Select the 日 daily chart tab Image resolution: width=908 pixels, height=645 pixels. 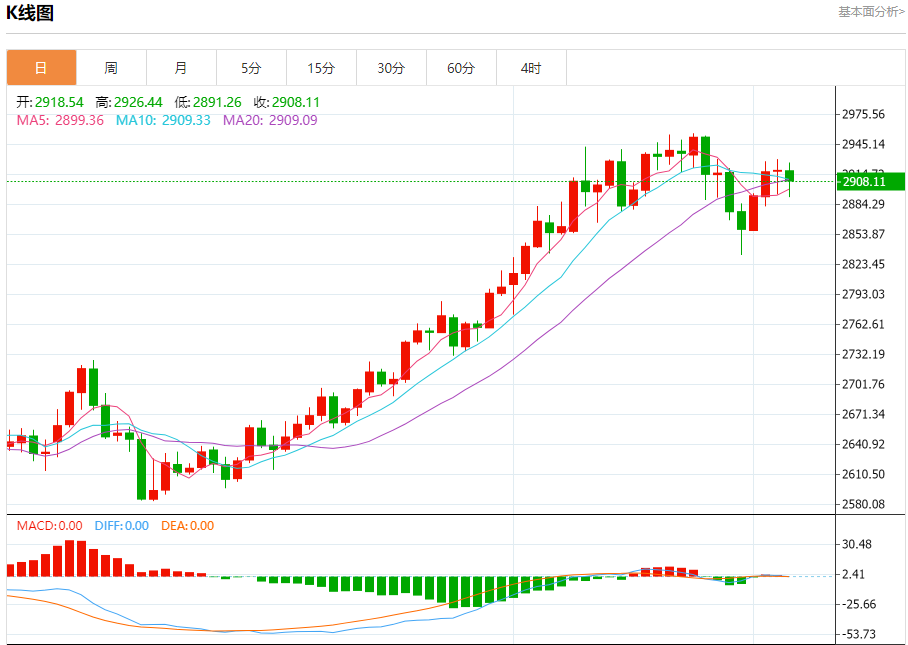(41, 68)
